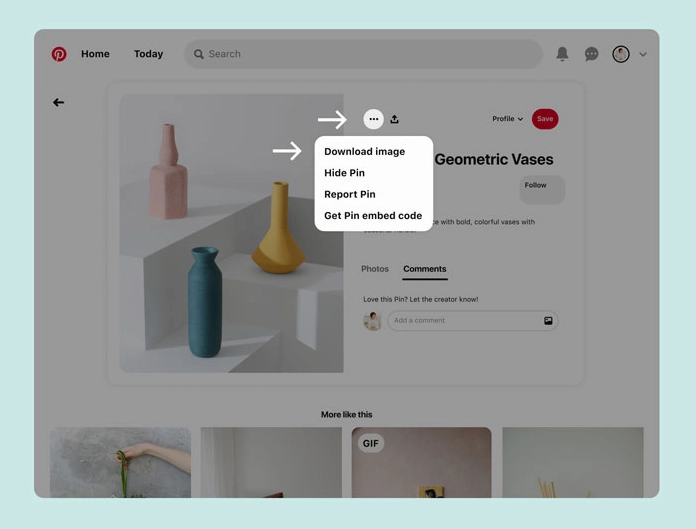Expand the accounts chevron next to avatar
The height and width of the screenshot is (529, 696).
point(643,54)
